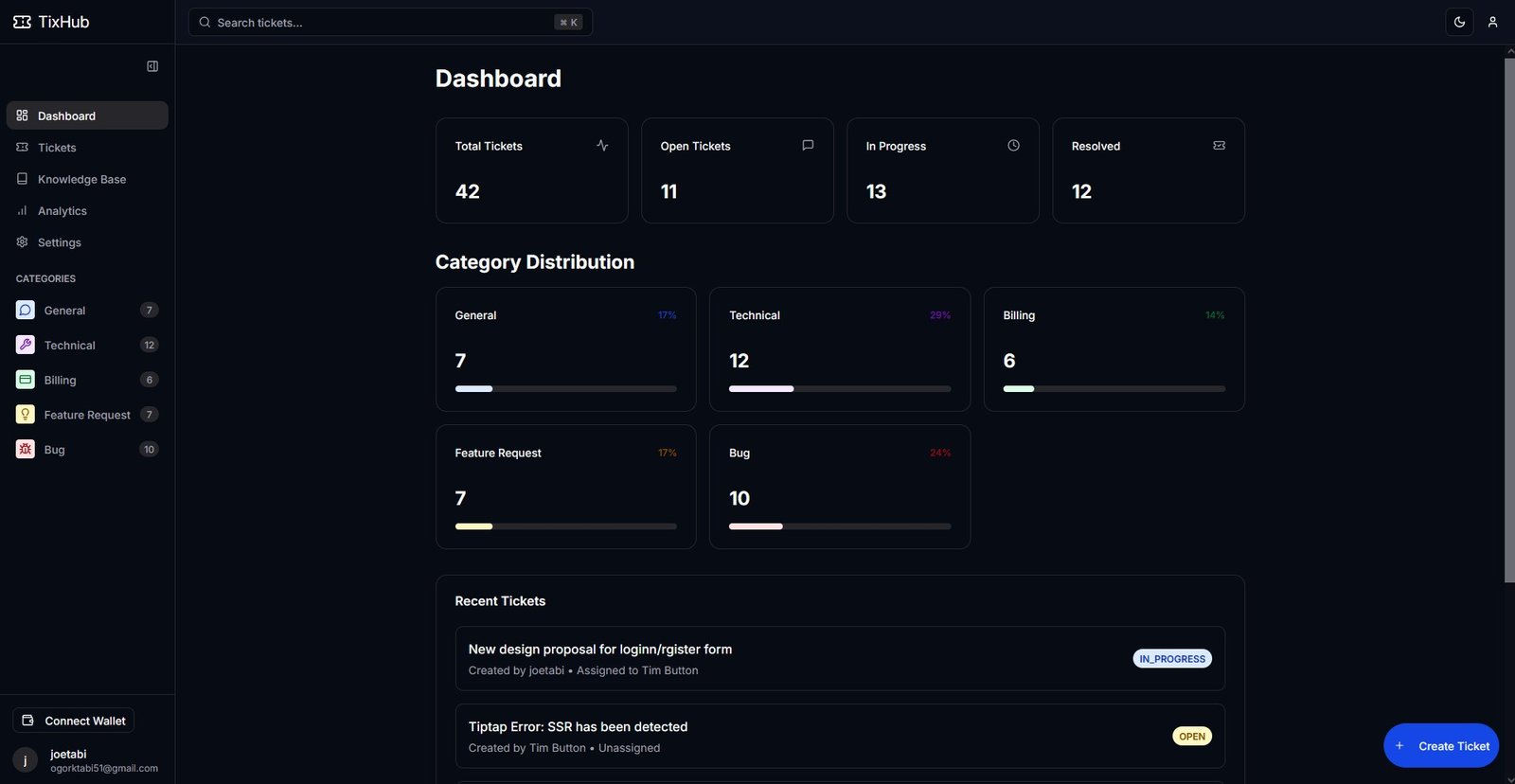Click the 24% label on Bug card

940,453
